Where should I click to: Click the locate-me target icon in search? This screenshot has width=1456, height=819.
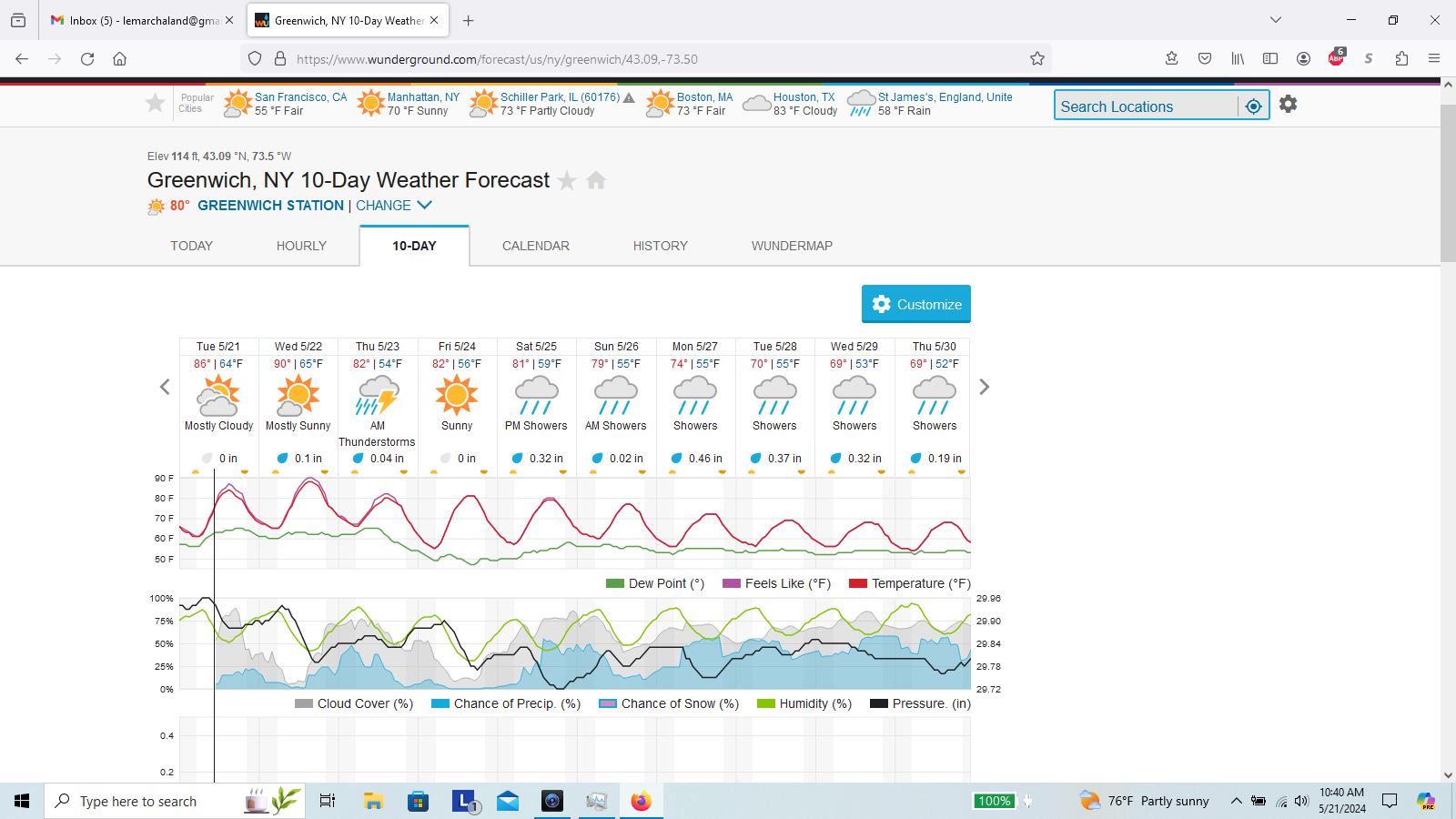coord(1253,106)
